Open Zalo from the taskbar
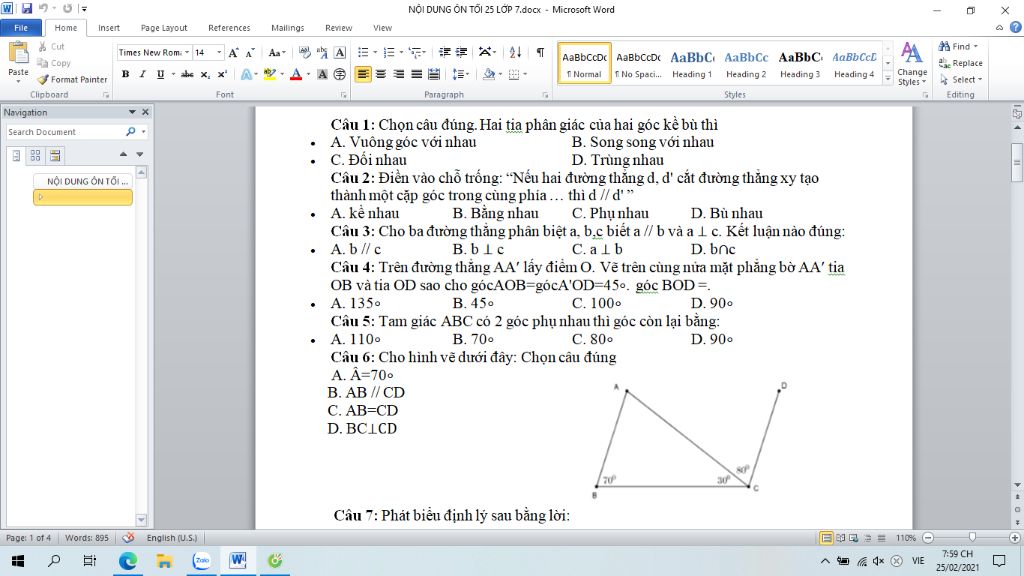The width and height of the screenshot is (1024, 576). point(201,560)
